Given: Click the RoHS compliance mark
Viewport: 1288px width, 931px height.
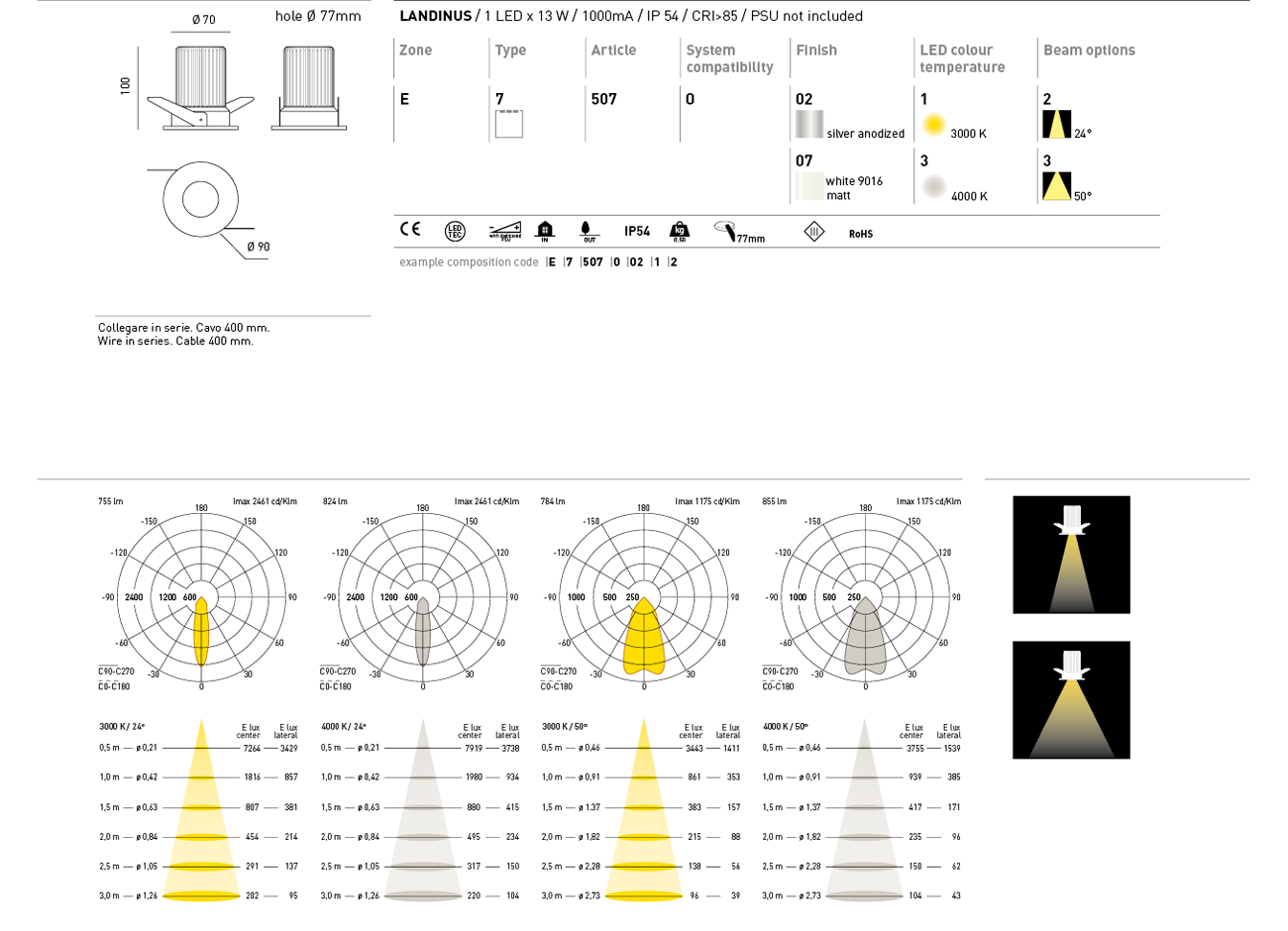Looking at the screenshot, I should [861, 234].
